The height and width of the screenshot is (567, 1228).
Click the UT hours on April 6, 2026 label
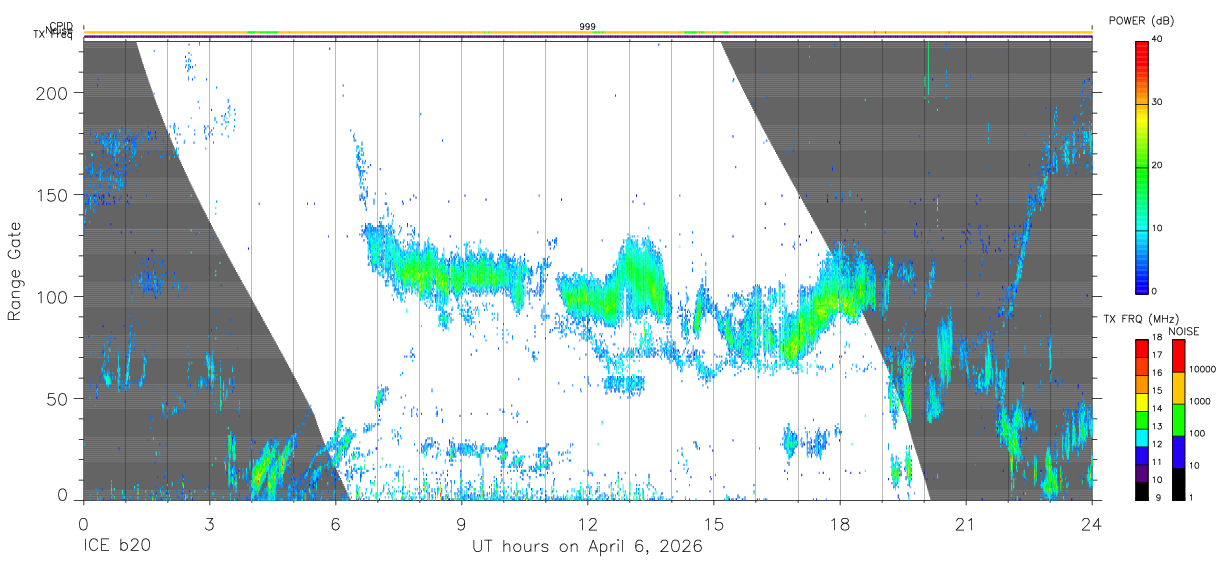[587, 547]
